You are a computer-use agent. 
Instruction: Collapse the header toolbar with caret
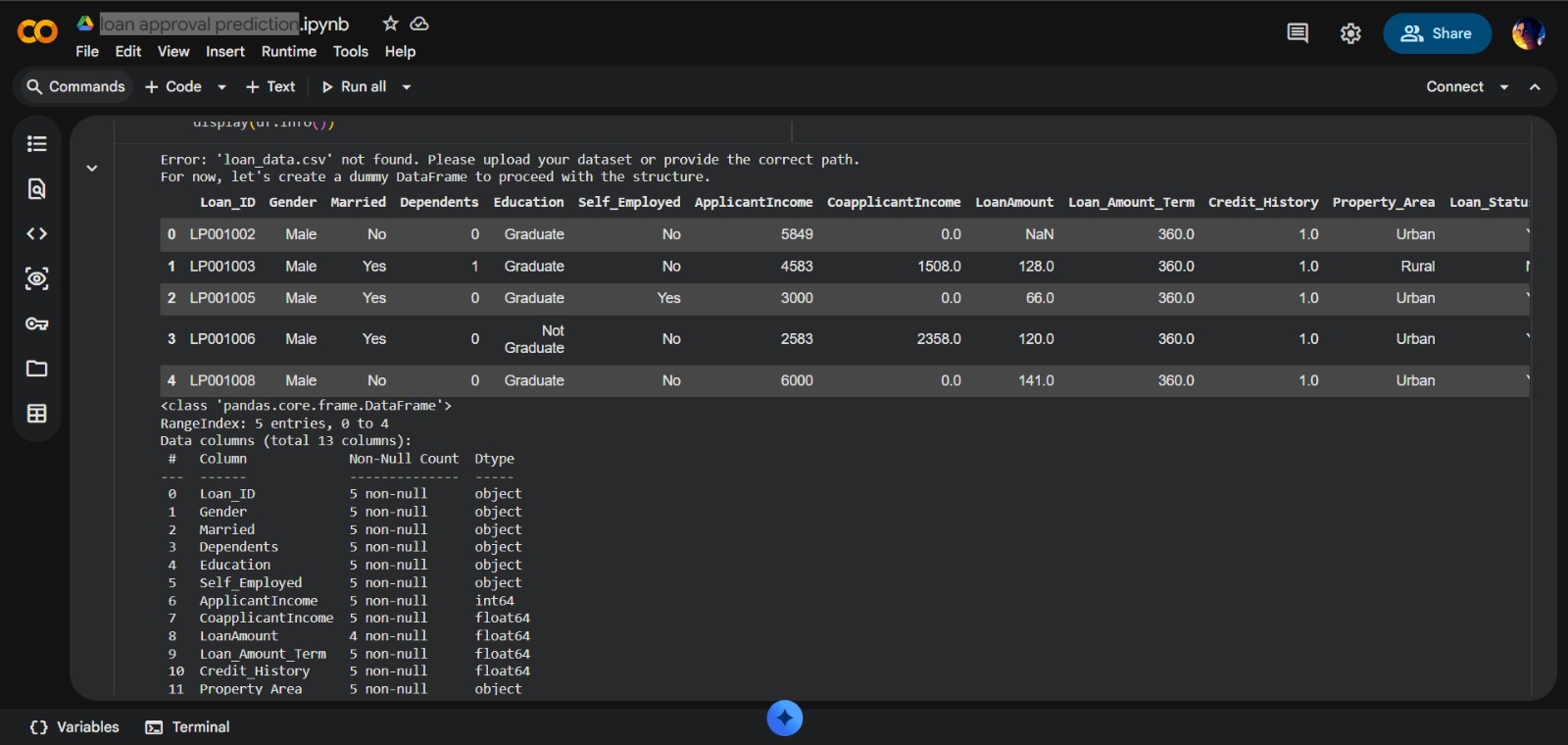(1535, 87)
